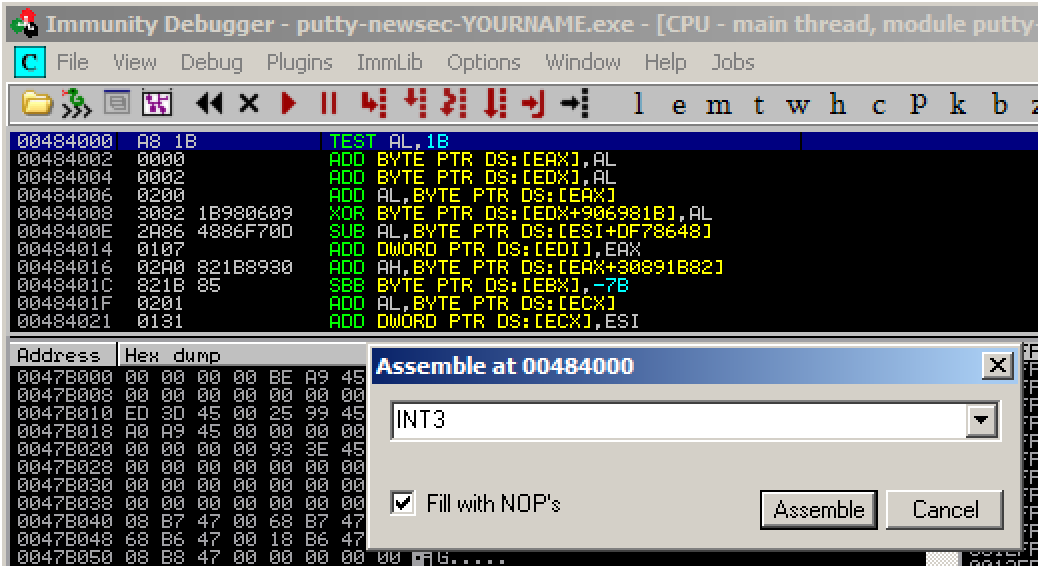The width and height of the screenshot is (1038, 566).
Task: Click the Hex dump column header
Action: pyautogui.click(x=242, y=355)
